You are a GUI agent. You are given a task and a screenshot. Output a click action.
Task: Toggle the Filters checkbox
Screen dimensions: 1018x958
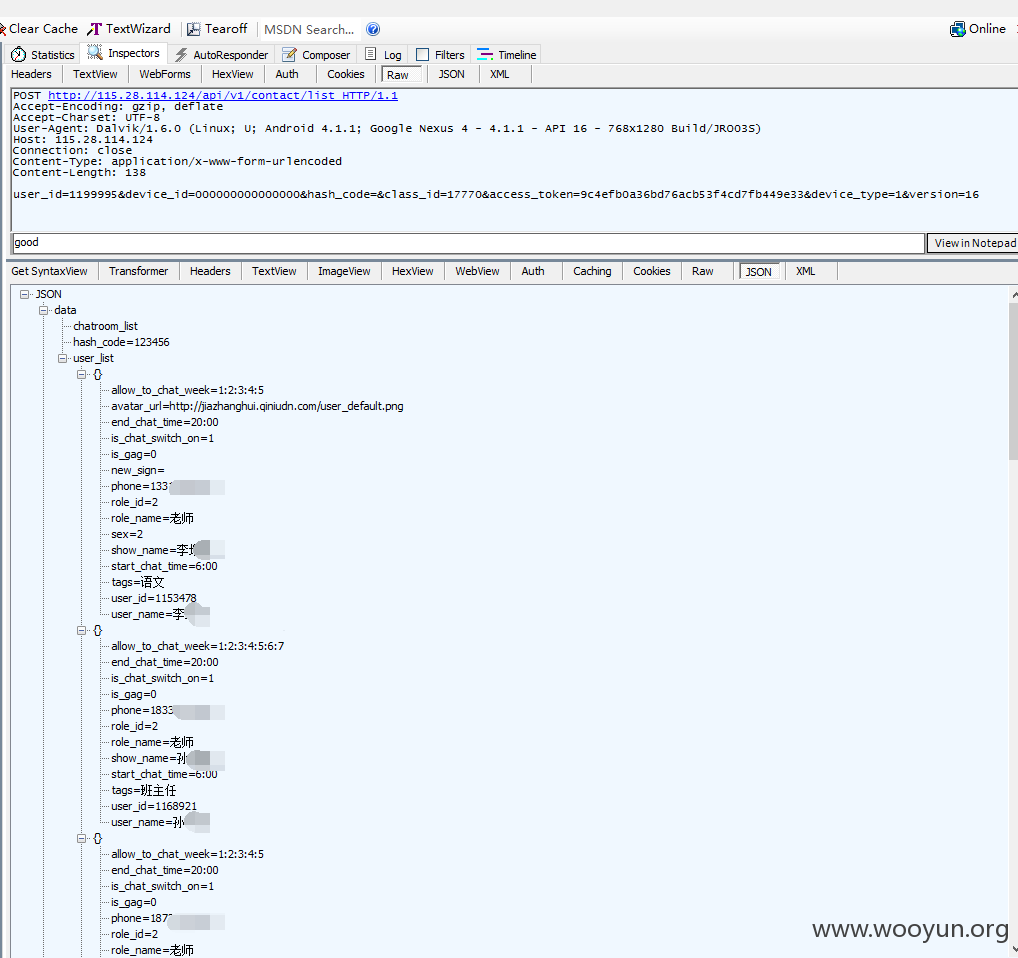tap(422, 55)
